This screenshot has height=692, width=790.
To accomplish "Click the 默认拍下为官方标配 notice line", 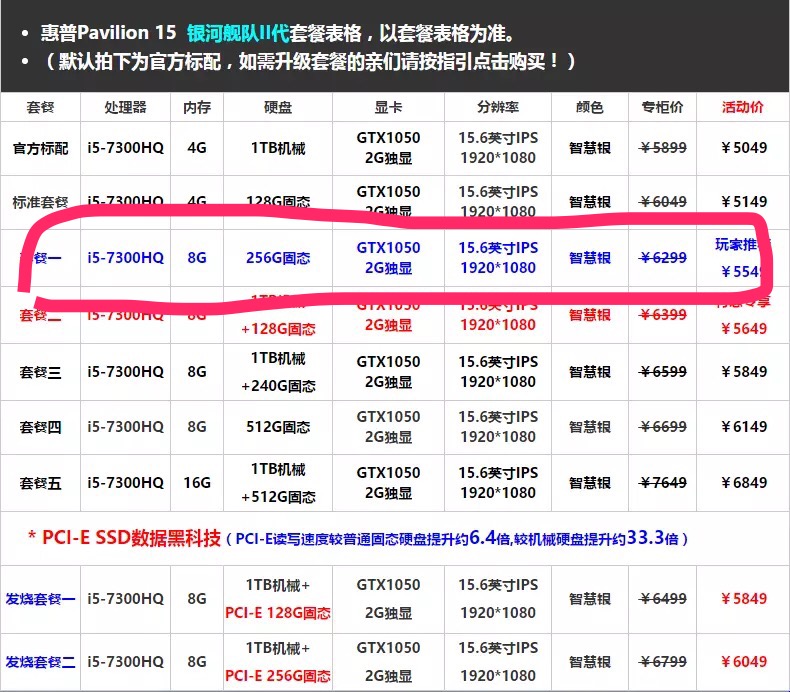I will (x=309, y=61).
